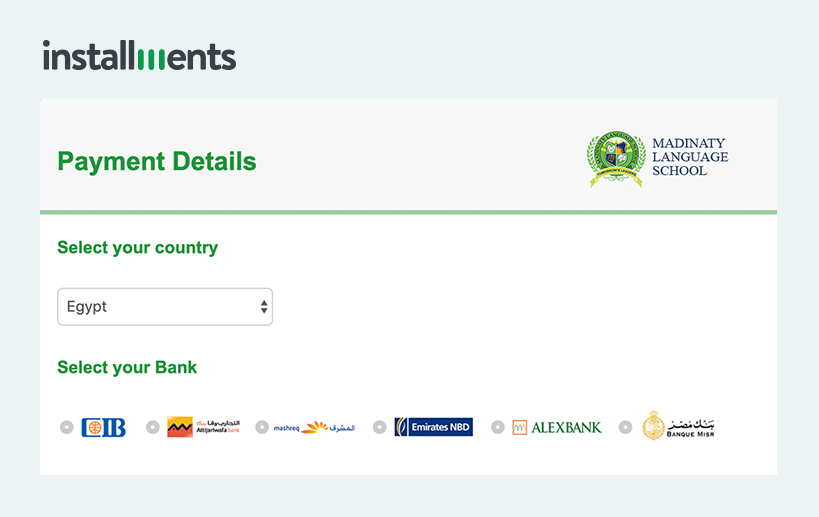Click the installments logo at top

point(139,55)
